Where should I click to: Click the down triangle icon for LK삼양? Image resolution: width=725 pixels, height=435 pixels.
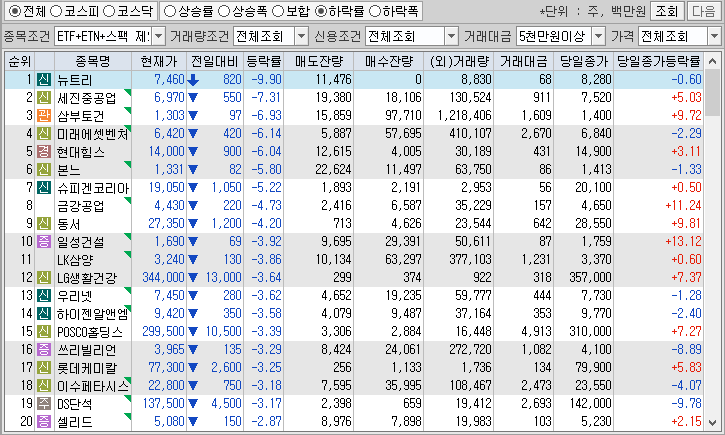193,260
